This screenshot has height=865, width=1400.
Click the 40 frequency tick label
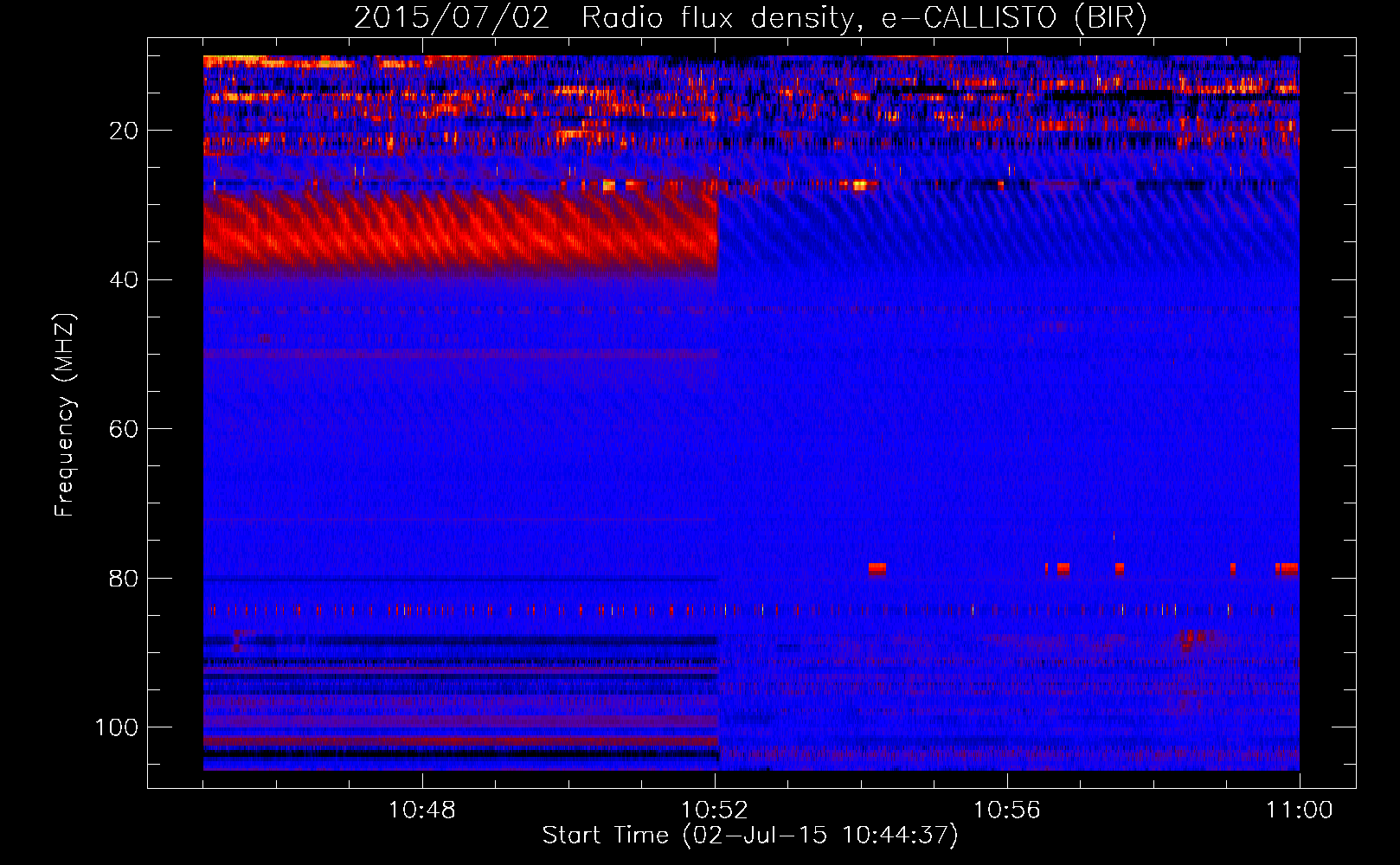click(125, 280)
